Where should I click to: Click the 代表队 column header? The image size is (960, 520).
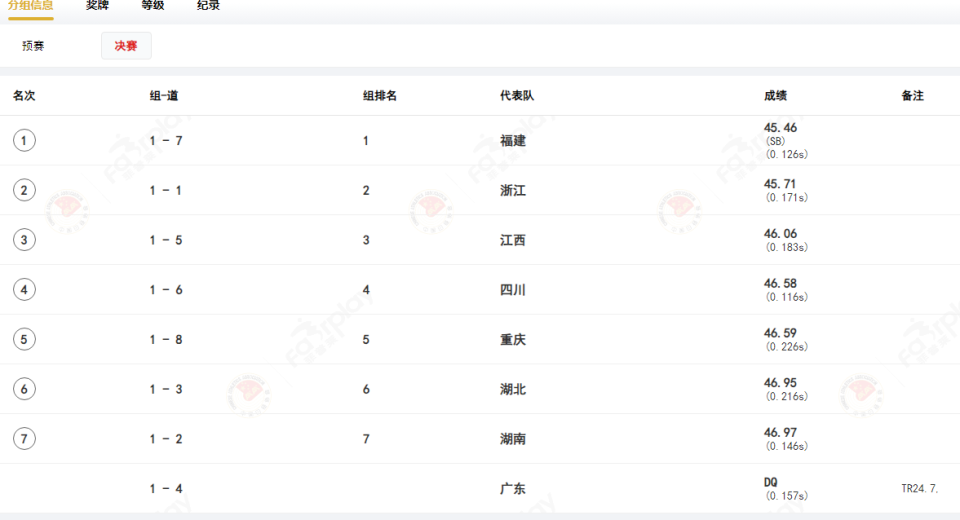516,96
